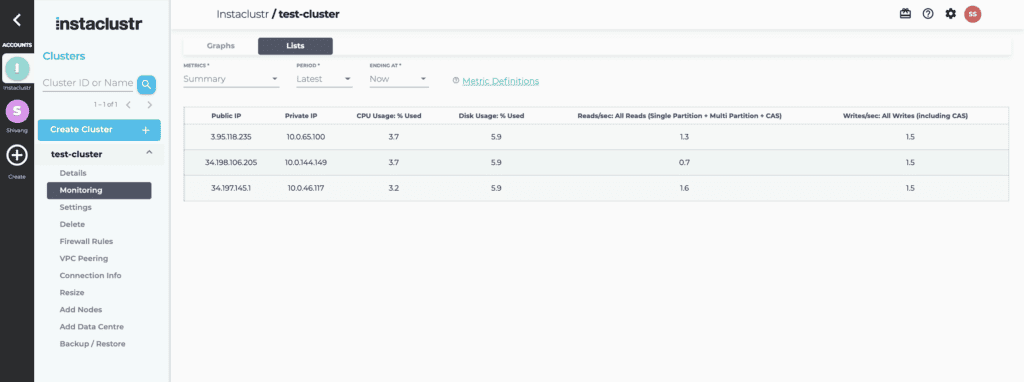The image size is (1024, 382).
Task: Click the 1–1 of 1 pagination text
Action: [x=105, y=104]
